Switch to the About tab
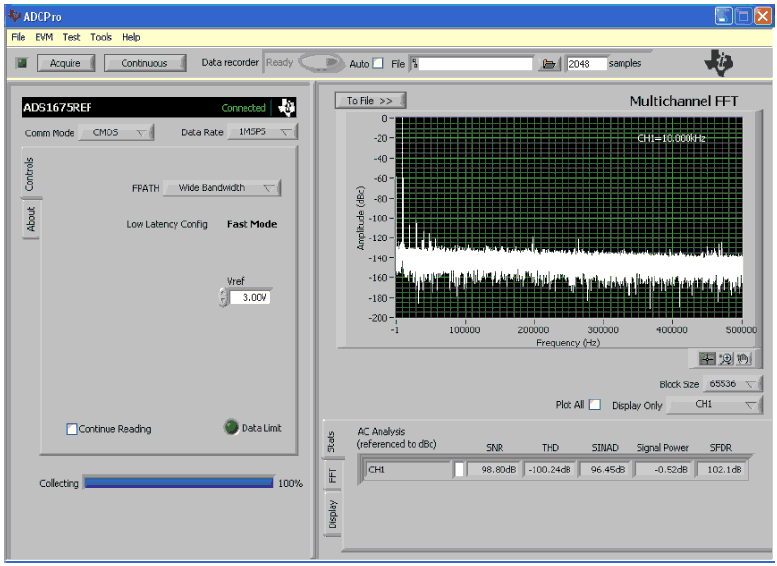Viewport: 777px width, 566px height. 31,219
